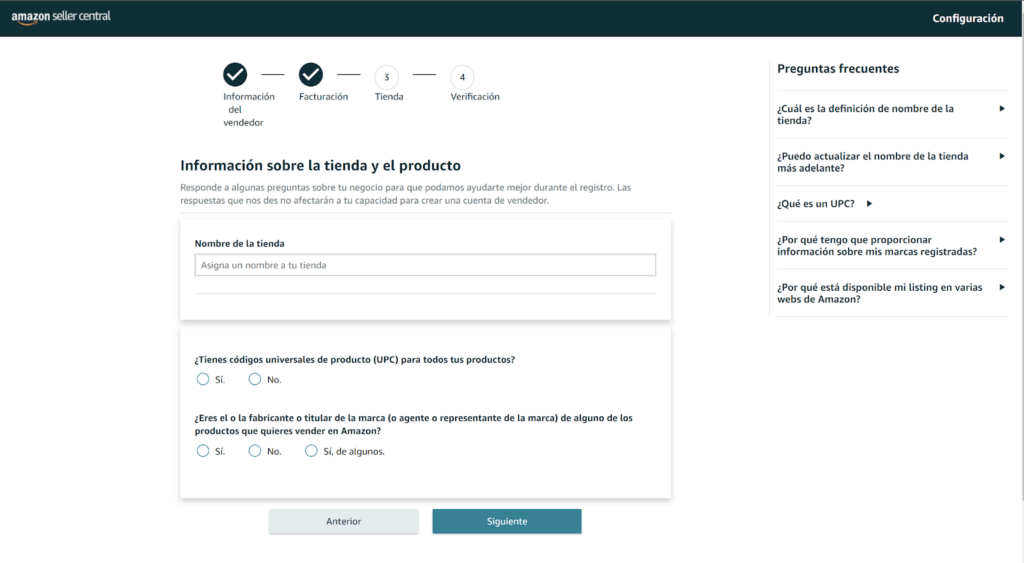Click the UPC question text
Viewport: 1024px width, 563px height.
(355, 360)
